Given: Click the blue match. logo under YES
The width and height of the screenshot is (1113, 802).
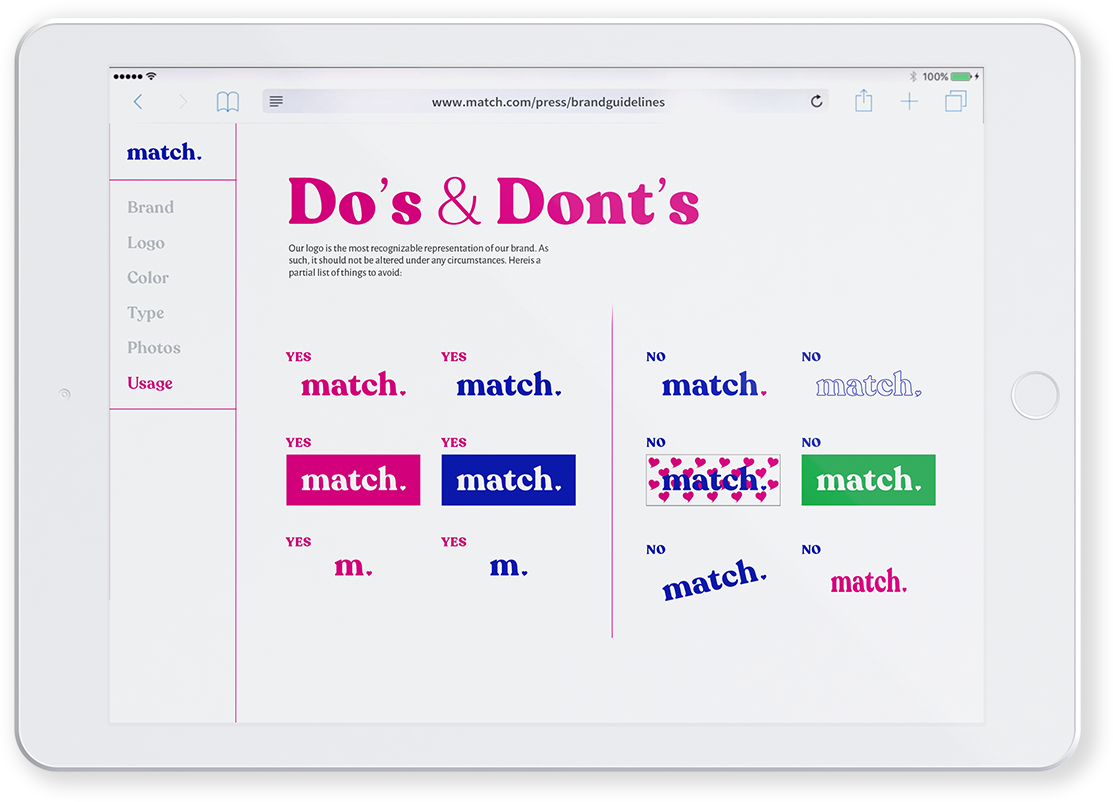Looking at the screenshot, I should pyautogui.click(x=508, y=385).
